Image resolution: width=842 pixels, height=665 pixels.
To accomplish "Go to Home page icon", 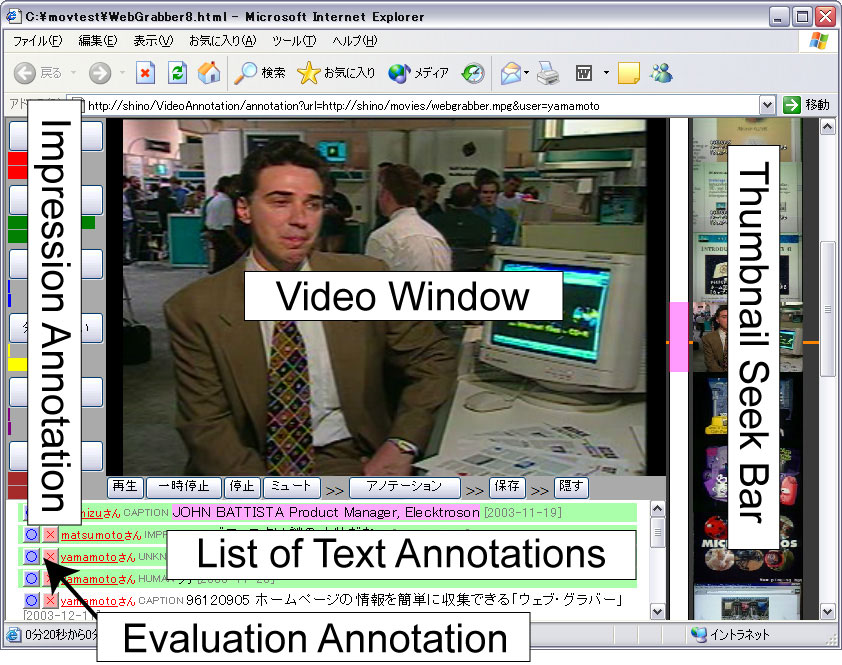I will click(208, 73).
